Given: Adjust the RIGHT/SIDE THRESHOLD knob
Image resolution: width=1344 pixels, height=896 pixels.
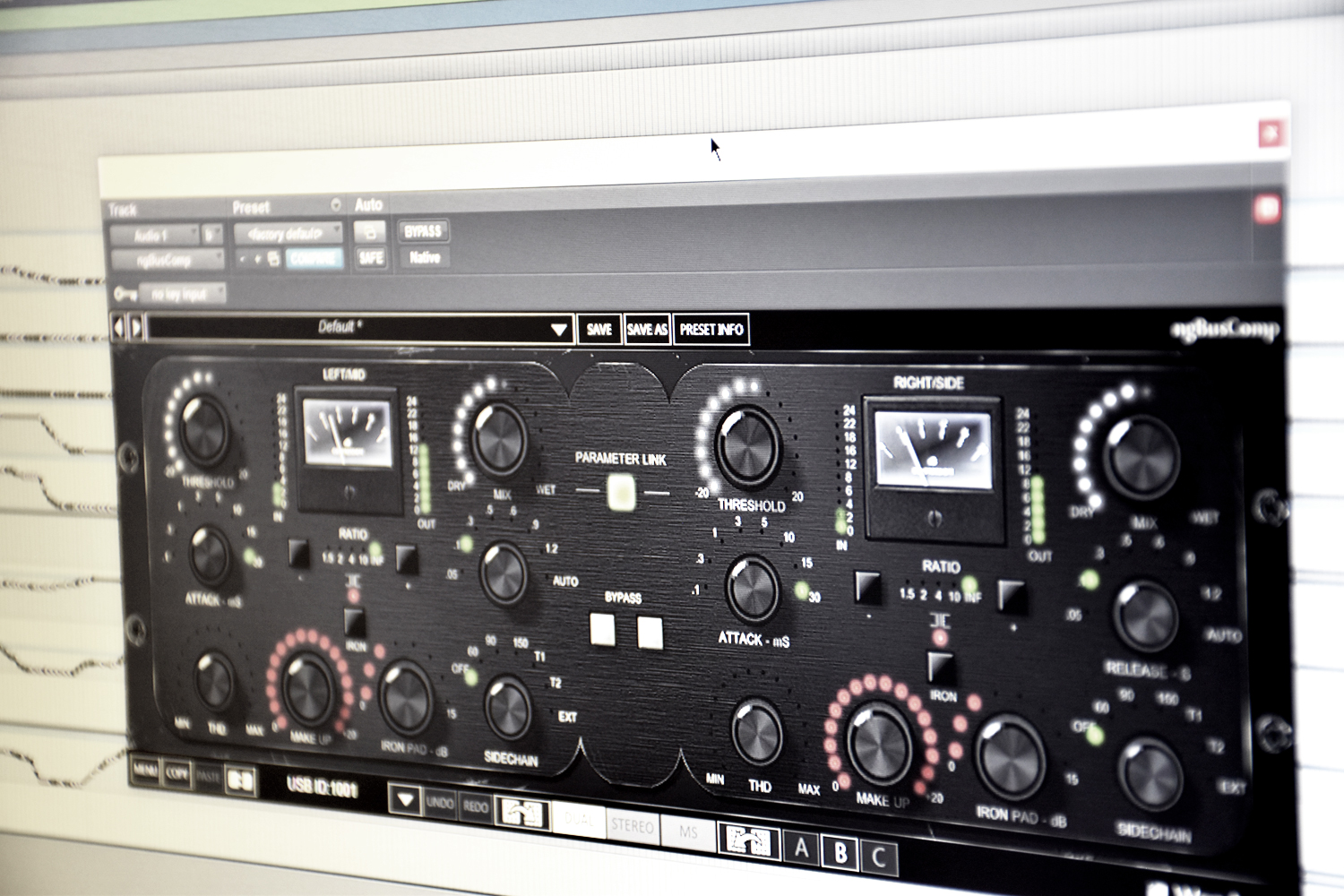Looking at the screenshot, I should click(x=749, y=445).
